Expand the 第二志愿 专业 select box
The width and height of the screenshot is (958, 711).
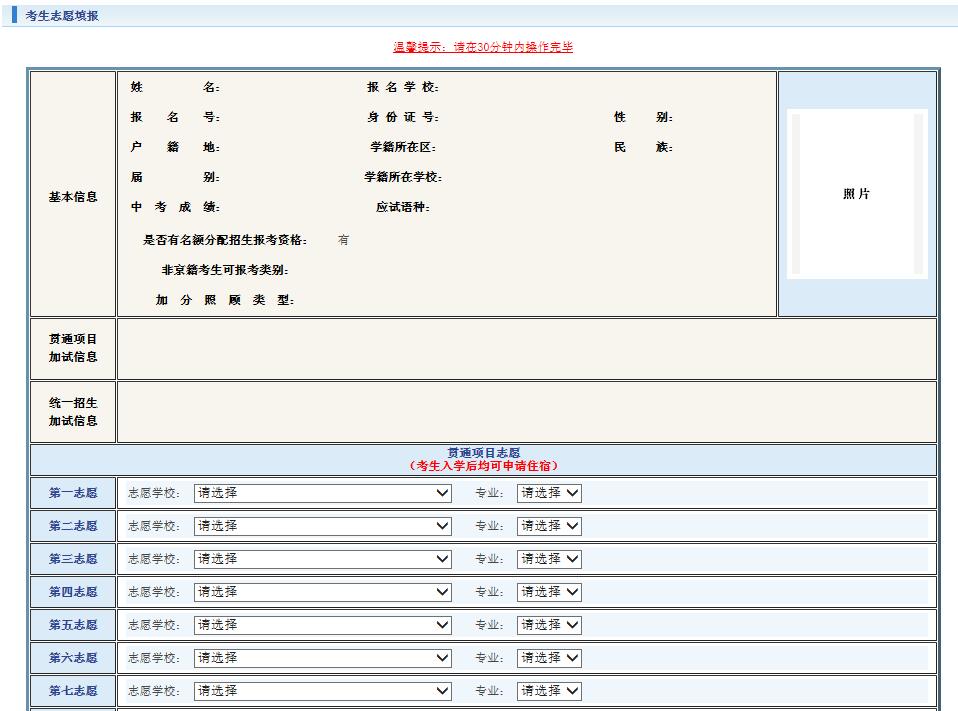coord(549,526)
